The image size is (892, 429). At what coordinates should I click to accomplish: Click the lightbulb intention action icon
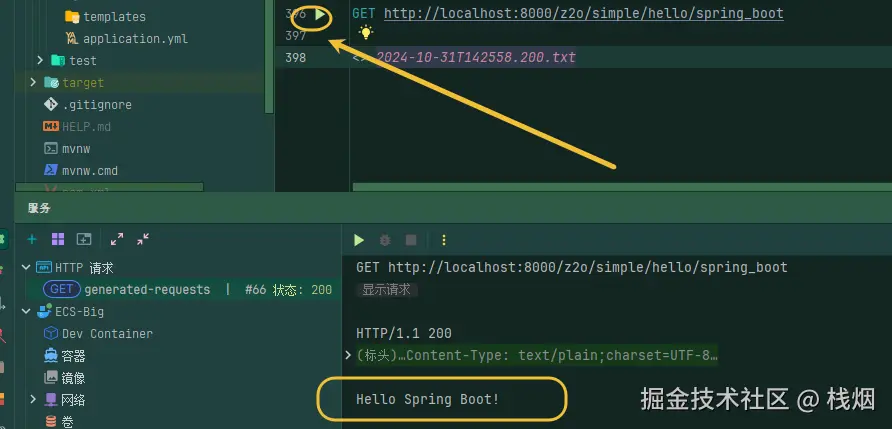click(x=366, y=33)
